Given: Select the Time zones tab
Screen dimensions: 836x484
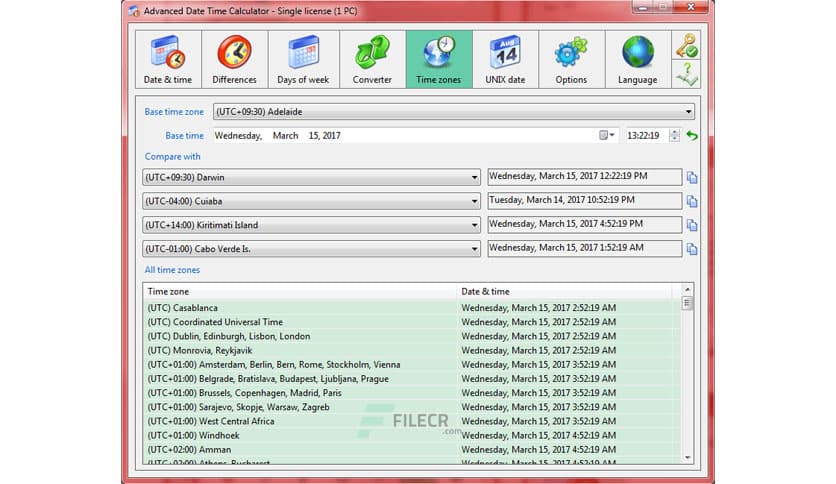Looking at the screenshot, I should coord(439,59).
